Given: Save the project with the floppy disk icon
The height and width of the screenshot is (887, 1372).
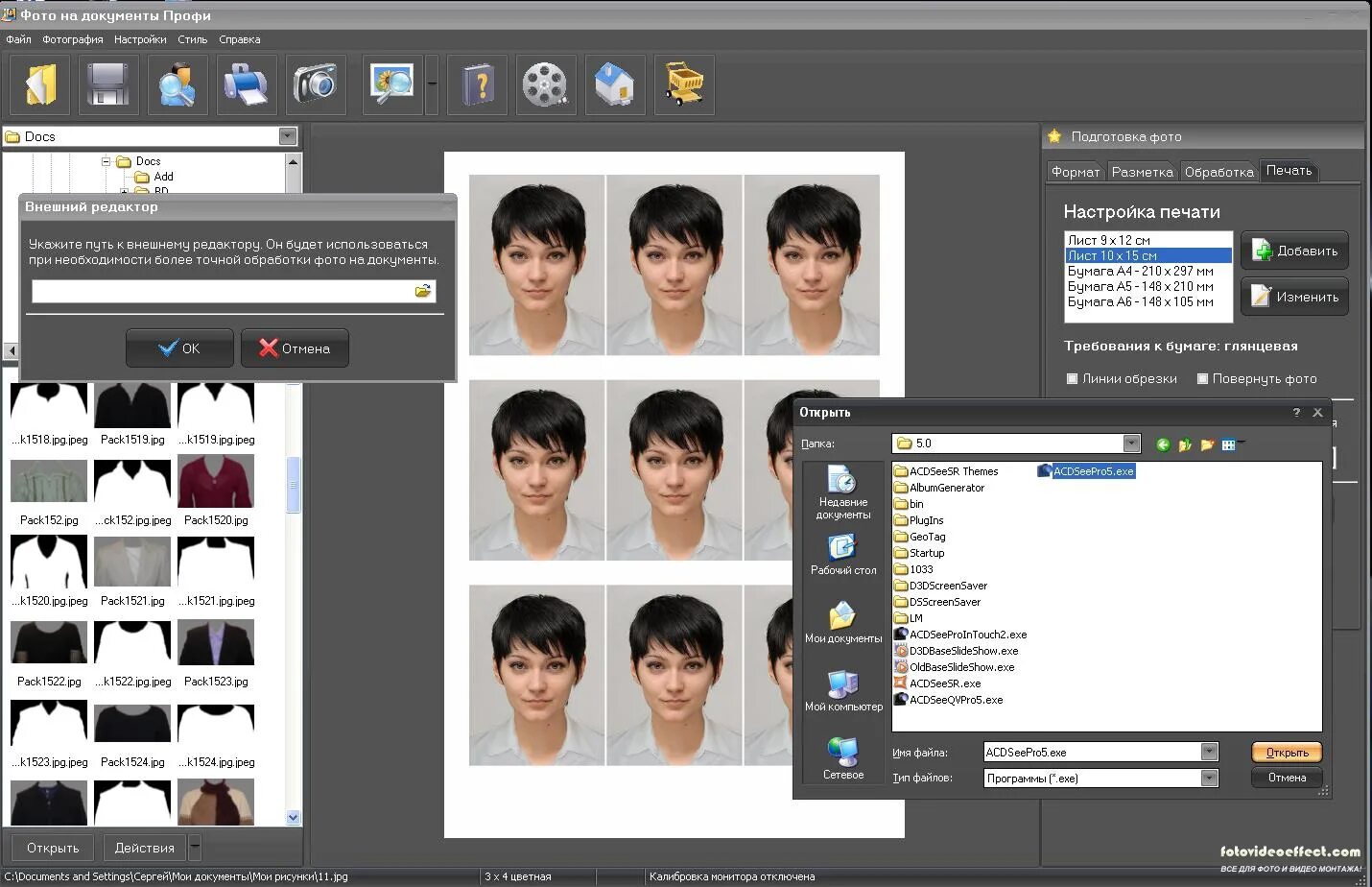Looking at the screenshot, I should [x=108, y=84].
